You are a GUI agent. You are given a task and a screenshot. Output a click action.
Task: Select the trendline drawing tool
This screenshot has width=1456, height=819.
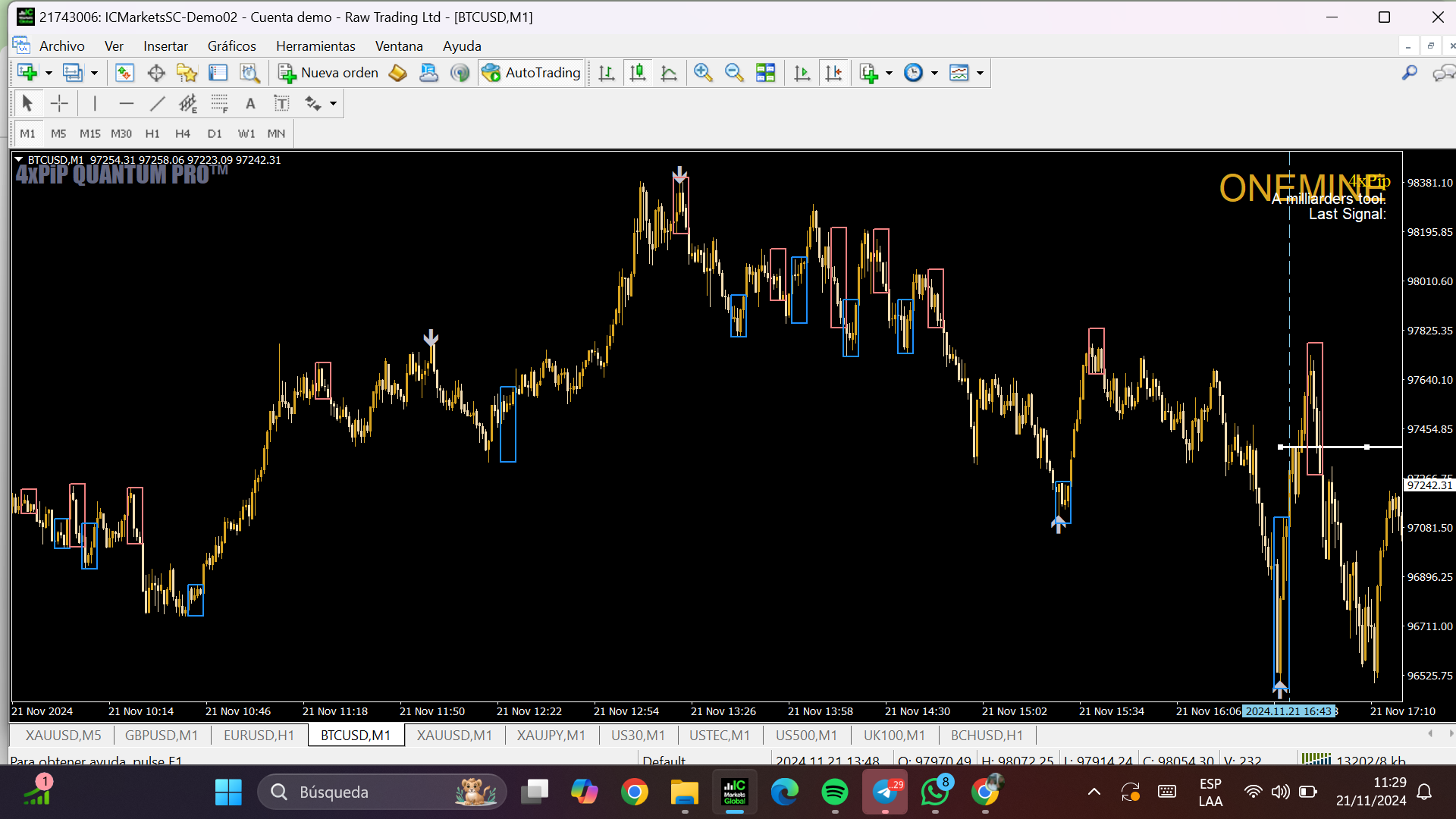click(158, 104)
